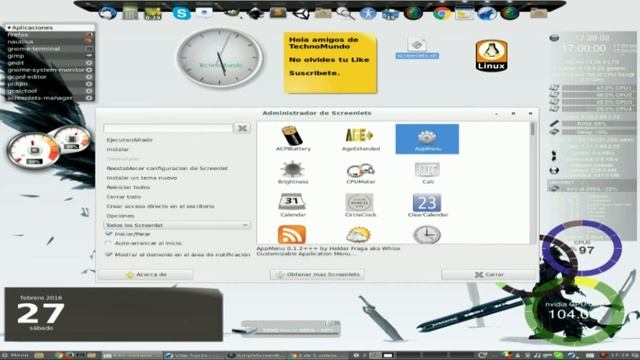Select the screenlets.sh desktop file icon
The height and width of the screenshot is (360, 640).
click(417, 48)
